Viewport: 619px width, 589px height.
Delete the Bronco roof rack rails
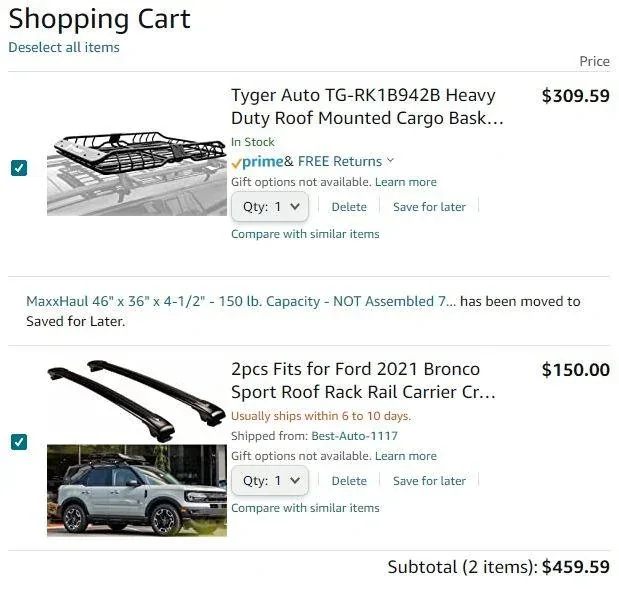pyautogui.click(x=349, y=481)
